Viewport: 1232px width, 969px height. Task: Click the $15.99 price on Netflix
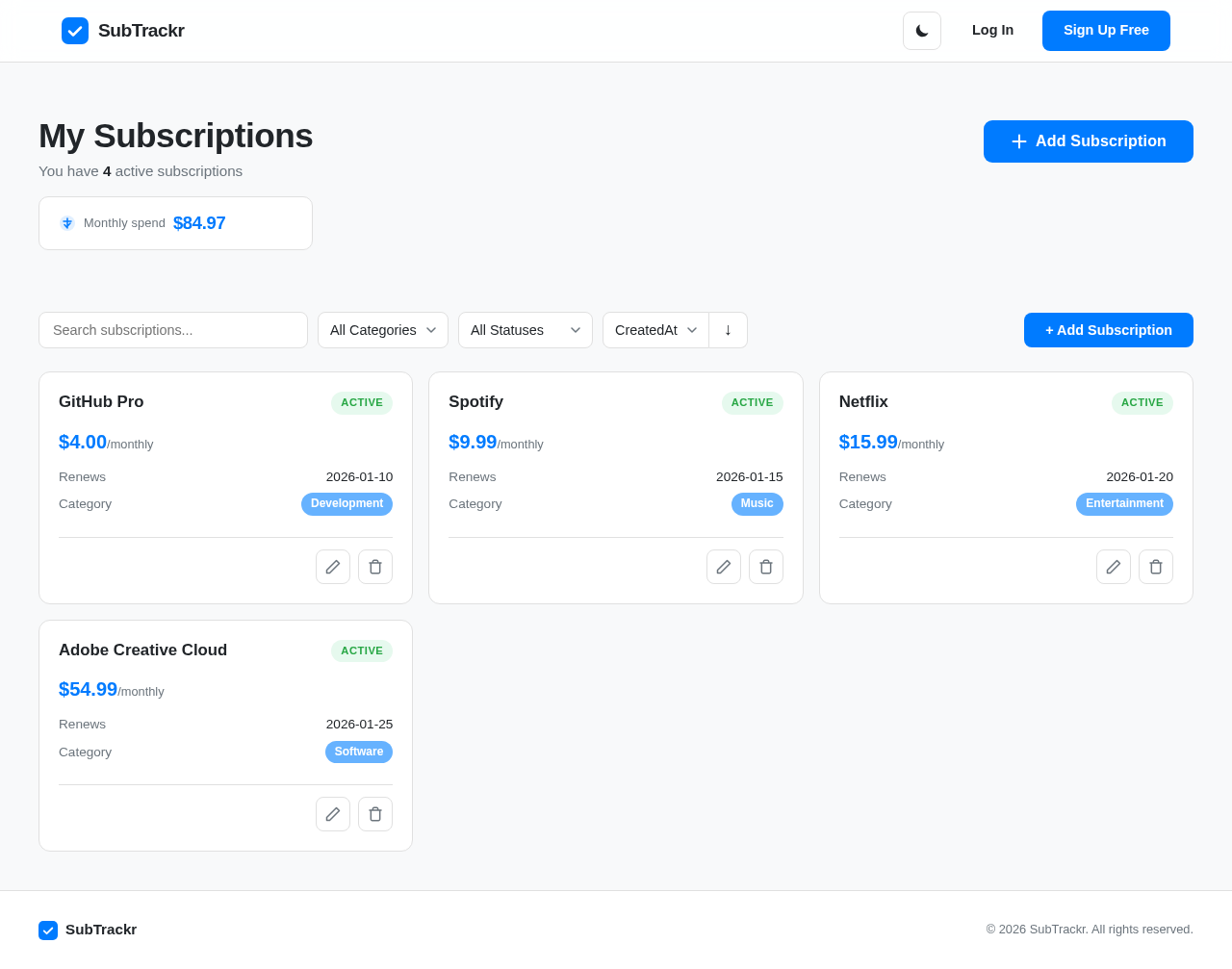click(x=868, y=442)
